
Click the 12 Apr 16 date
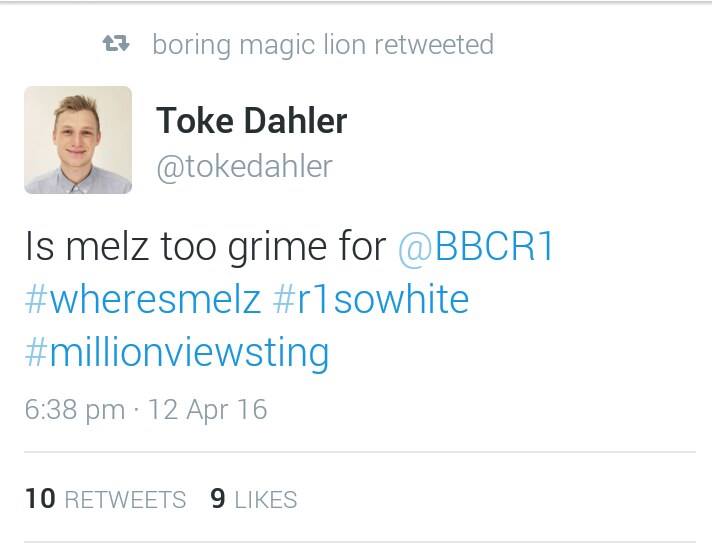coord(208,410)
